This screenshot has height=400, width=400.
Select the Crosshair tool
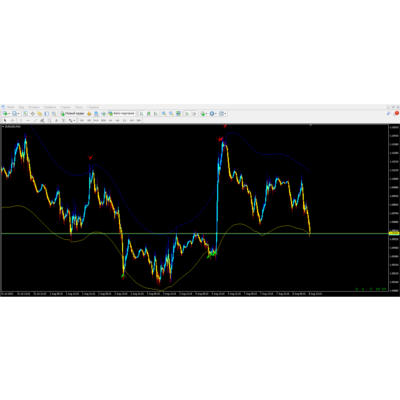click(x=12, y=120)
